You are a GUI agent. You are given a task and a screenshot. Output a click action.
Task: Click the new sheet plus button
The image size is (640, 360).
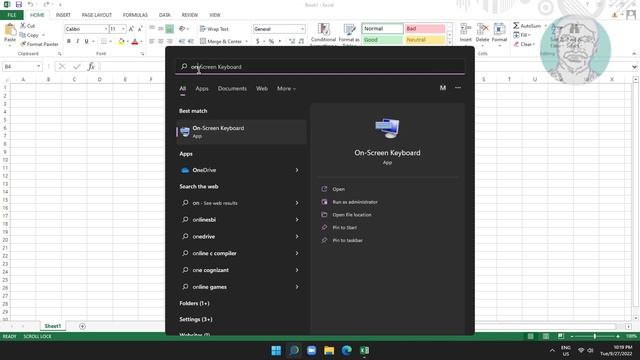(82, 326)
